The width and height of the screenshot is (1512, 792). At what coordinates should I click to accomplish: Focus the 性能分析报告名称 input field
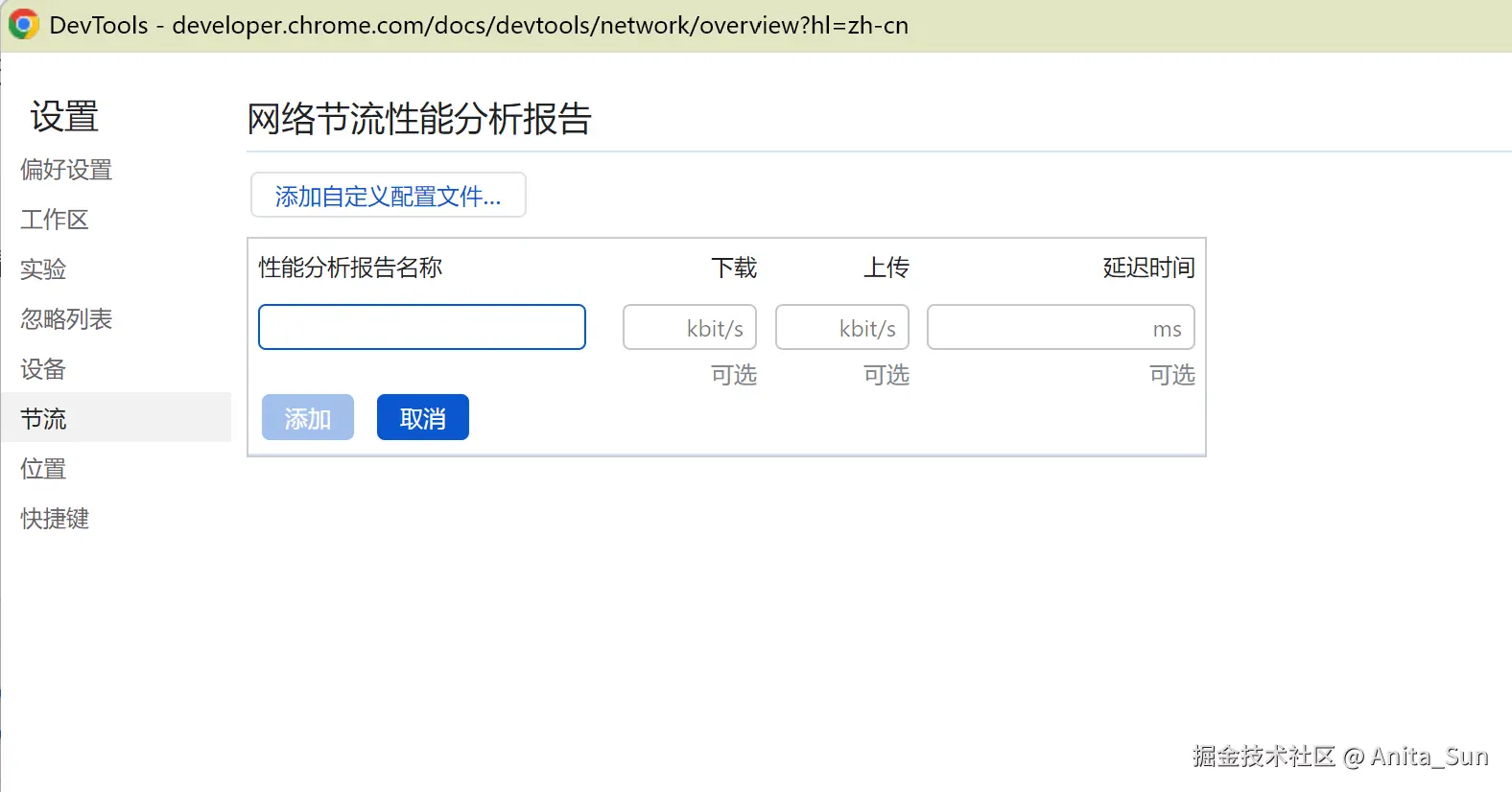pyautogui.click(x=422, y=327)
